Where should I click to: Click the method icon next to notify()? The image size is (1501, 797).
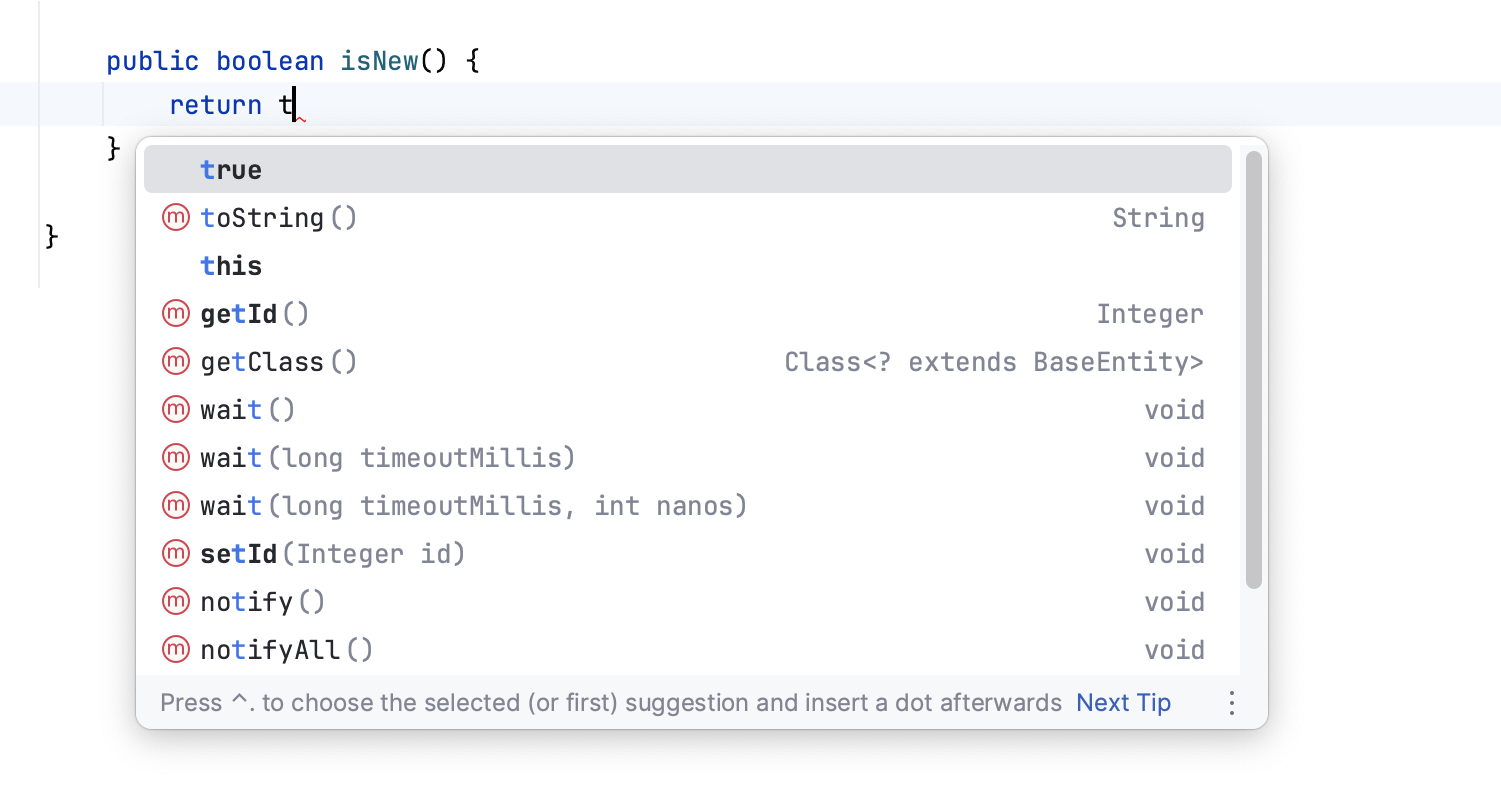click(175, 601)
